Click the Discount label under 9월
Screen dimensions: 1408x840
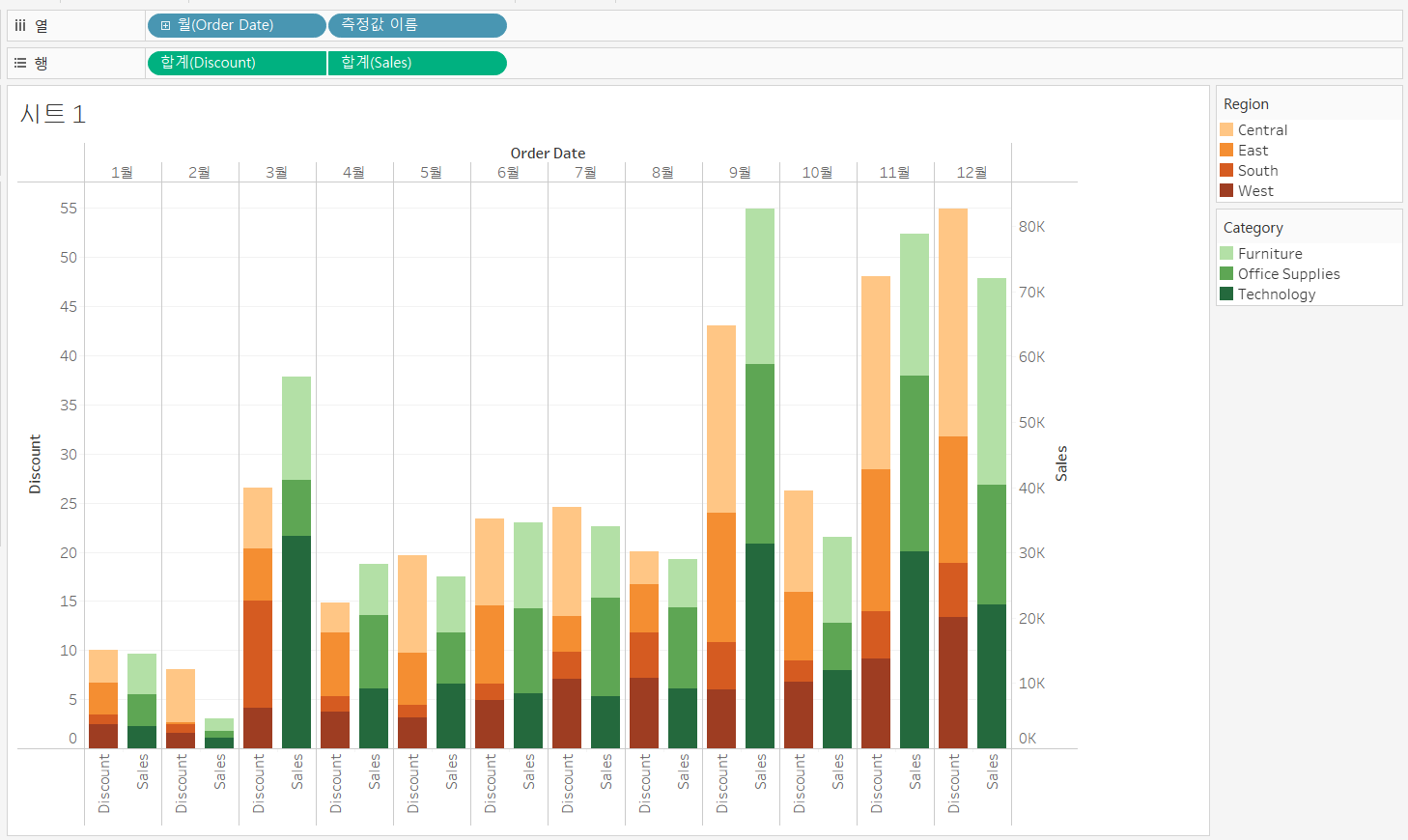point(722,784)
